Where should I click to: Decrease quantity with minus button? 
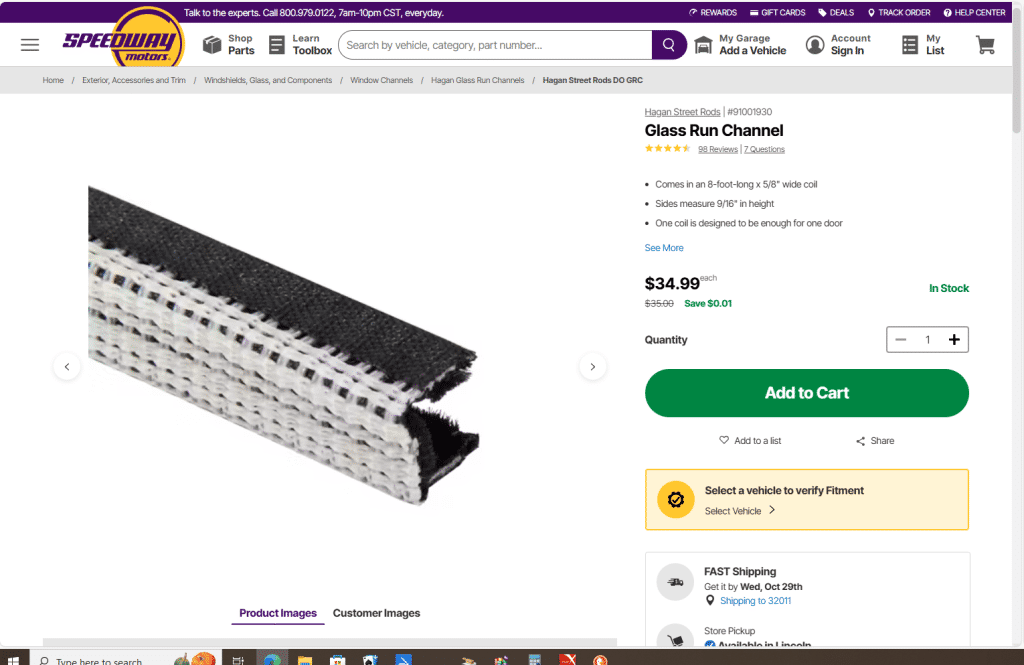tap(901, 340)
